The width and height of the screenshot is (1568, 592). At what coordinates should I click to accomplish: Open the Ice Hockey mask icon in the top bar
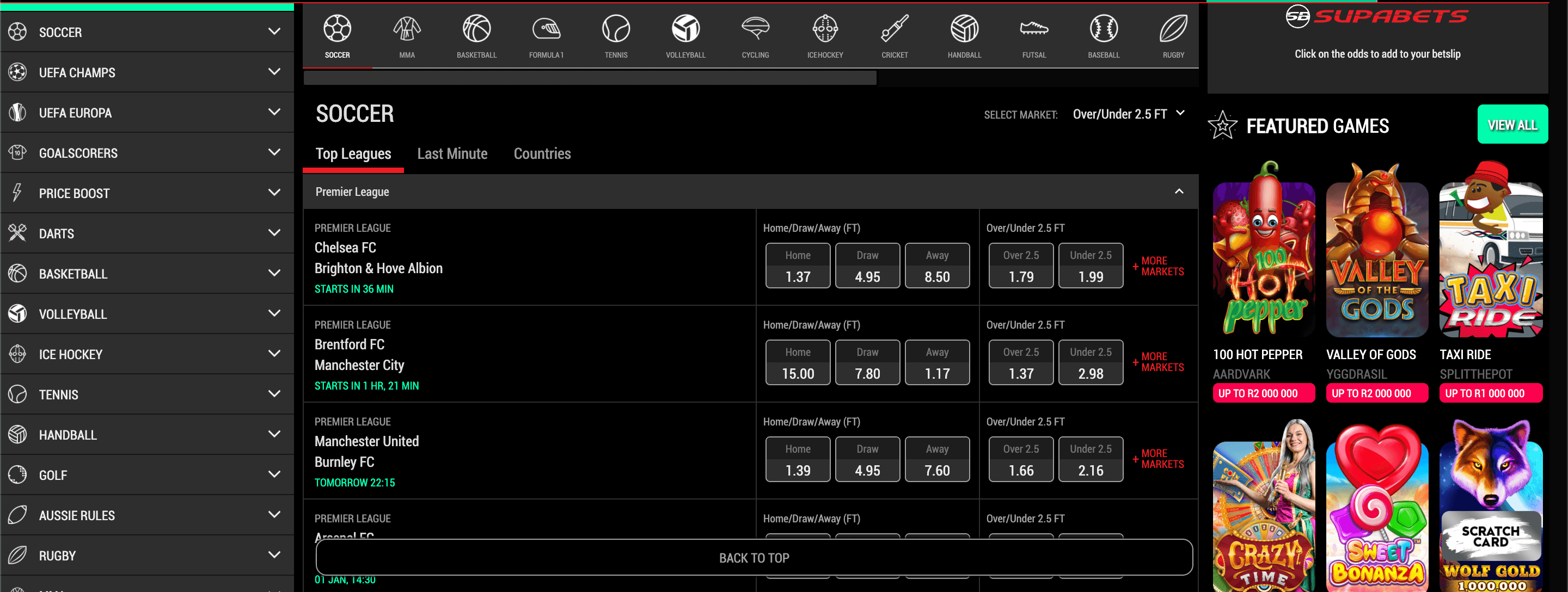(825, 29)
